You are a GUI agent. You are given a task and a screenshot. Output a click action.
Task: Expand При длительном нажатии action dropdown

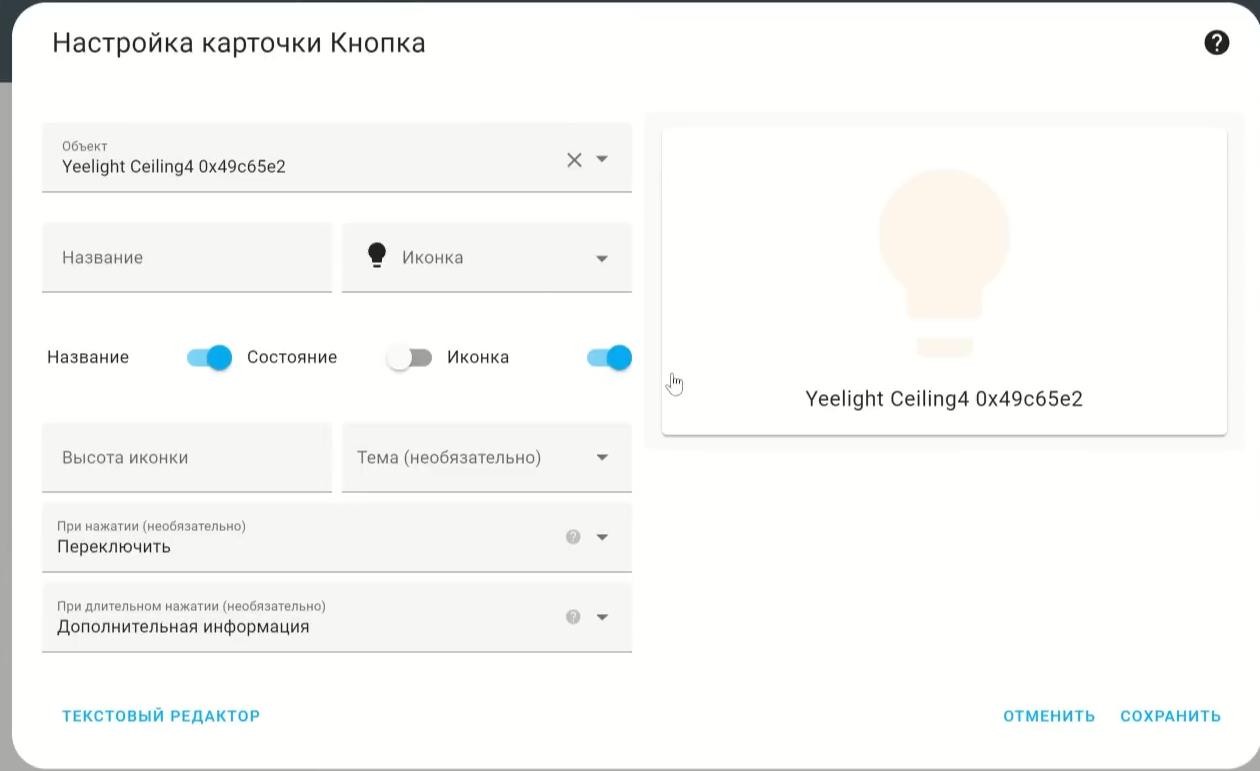click(x=602, y=617)
